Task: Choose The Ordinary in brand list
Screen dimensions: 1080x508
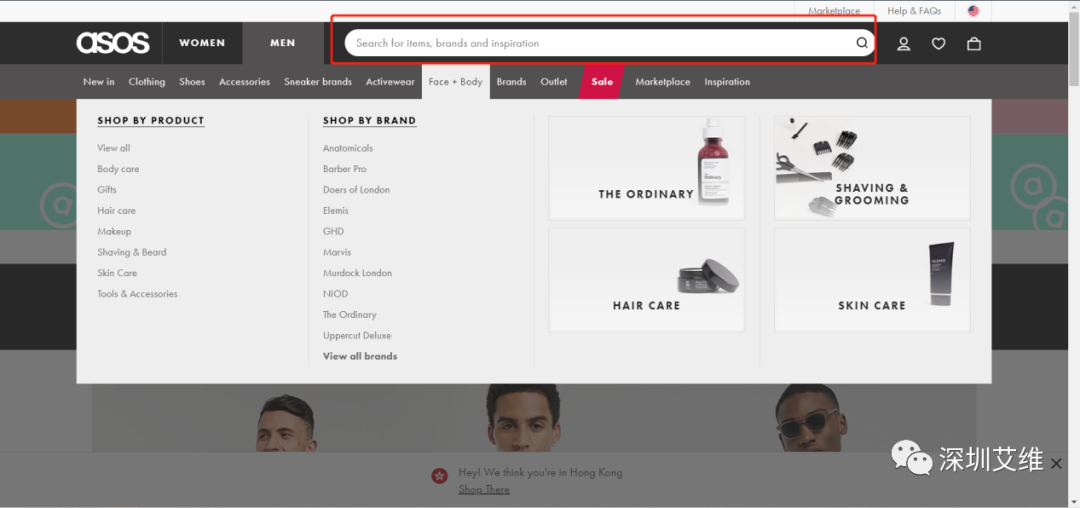Action: click(x=349, y=315)
